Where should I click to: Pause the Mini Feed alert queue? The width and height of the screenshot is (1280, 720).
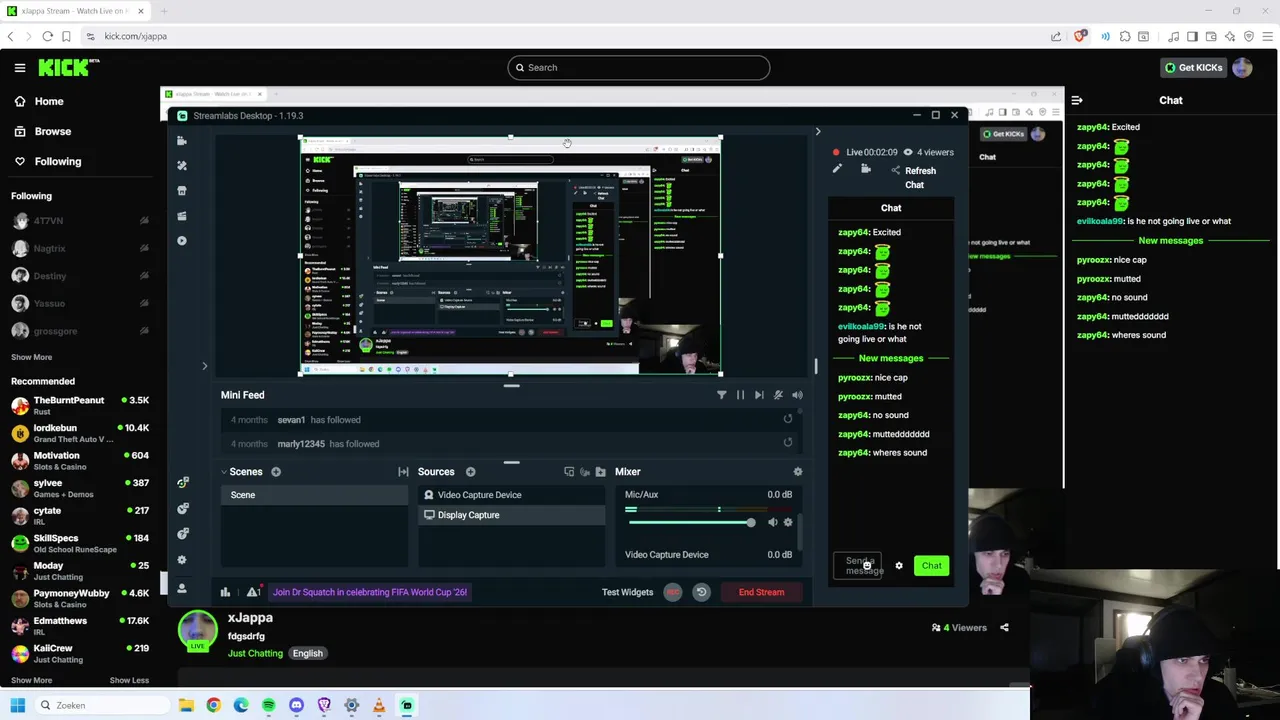pos(740,395)
